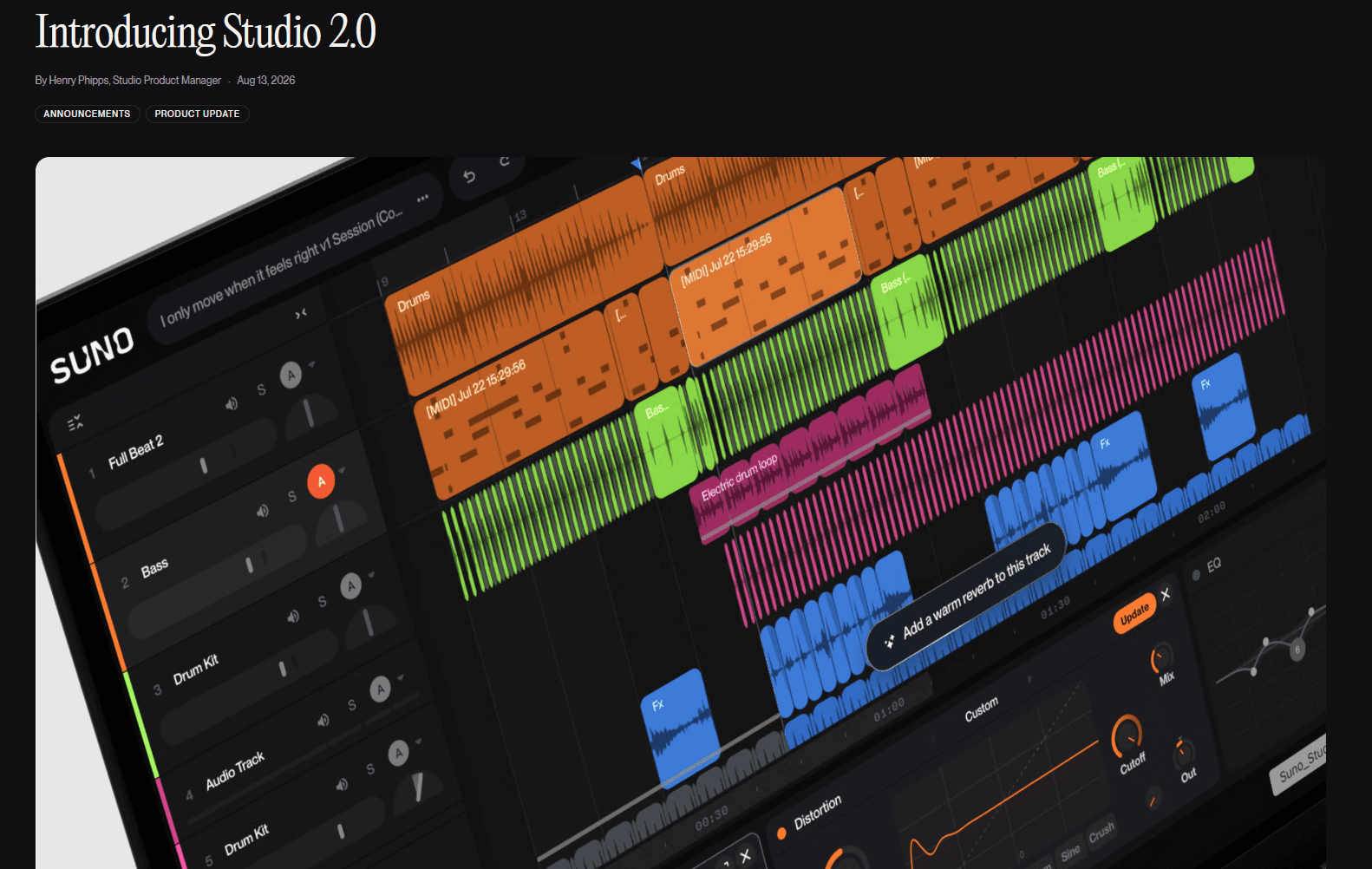Expand the arrow beside track 3 Drum Kit's A button

coord(372,574)
